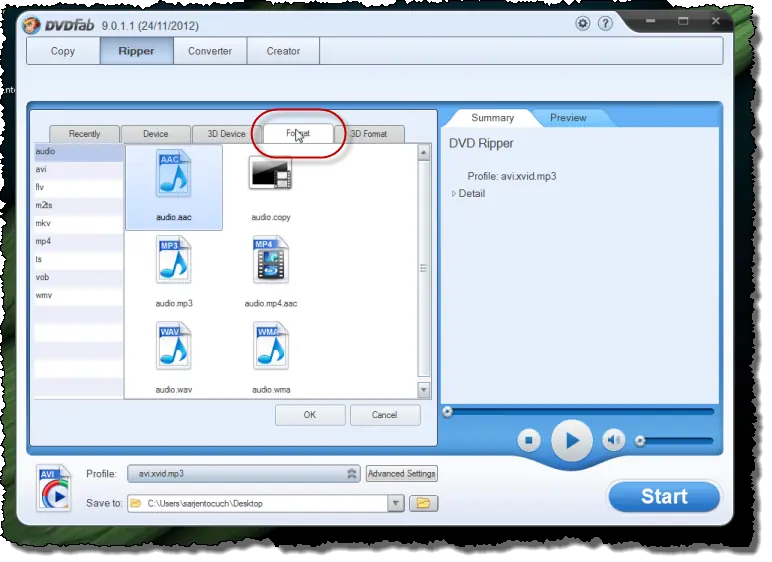Select the ts category in list
Viewport: 772px width, 562px height.
point(79,260)
